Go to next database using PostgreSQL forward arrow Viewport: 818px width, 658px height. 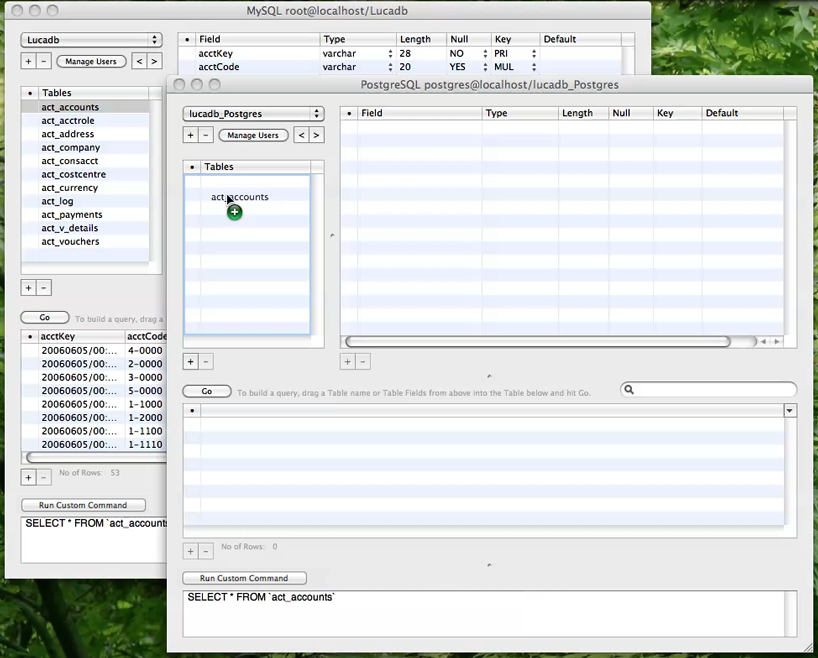click(316, 135)
